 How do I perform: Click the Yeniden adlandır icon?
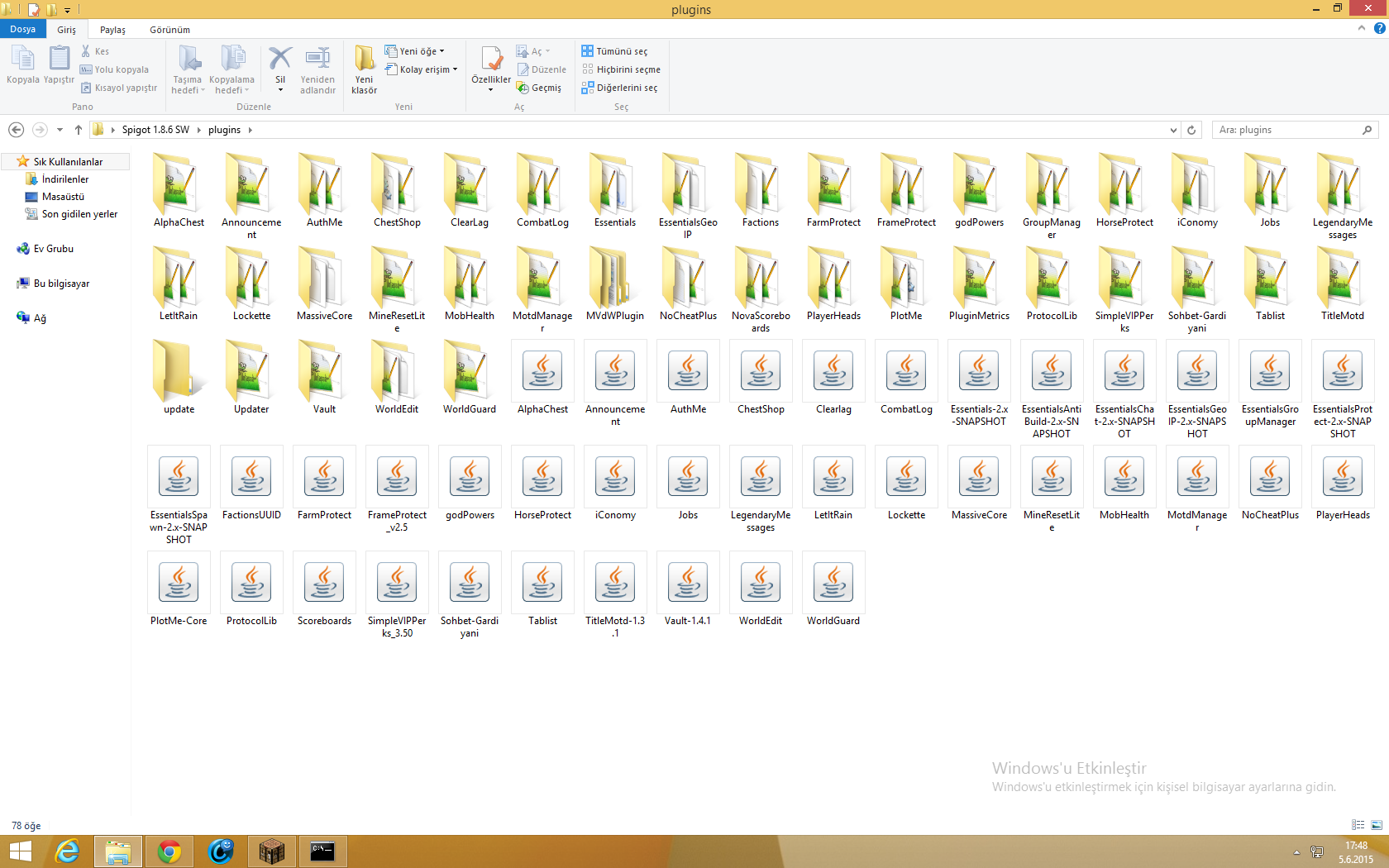click(x=317, y=60)
